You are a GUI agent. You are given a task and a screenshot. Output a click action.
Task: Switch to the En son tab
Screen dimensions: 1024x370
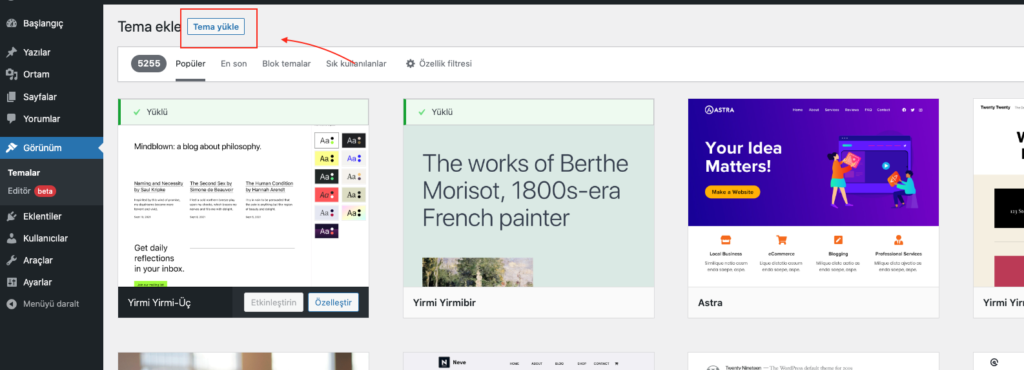tap(234, 64)
